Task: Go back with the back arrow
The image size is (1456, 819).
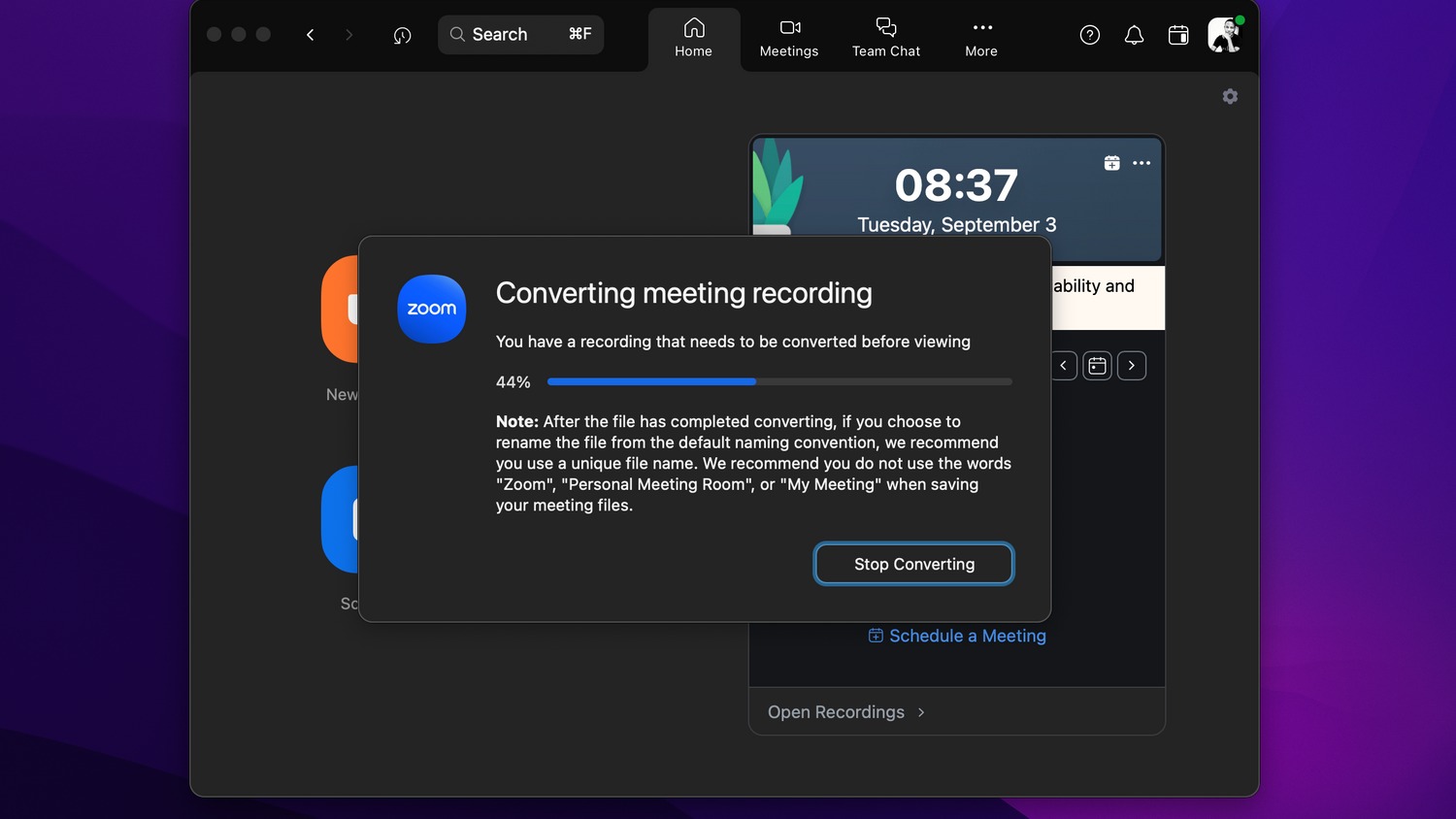Action: click(x=311, y=35)
